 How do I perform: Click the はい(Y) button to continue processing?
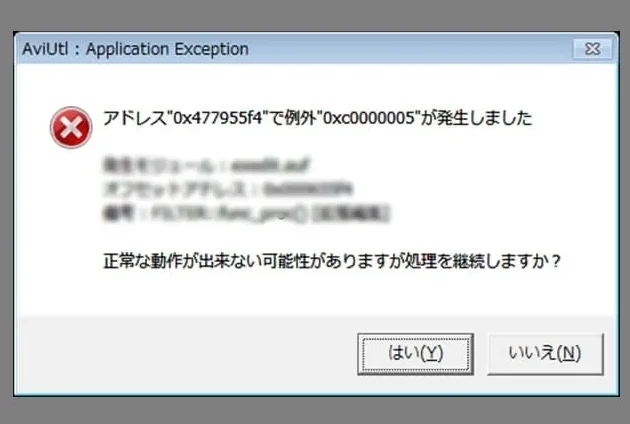click(415, 354)
